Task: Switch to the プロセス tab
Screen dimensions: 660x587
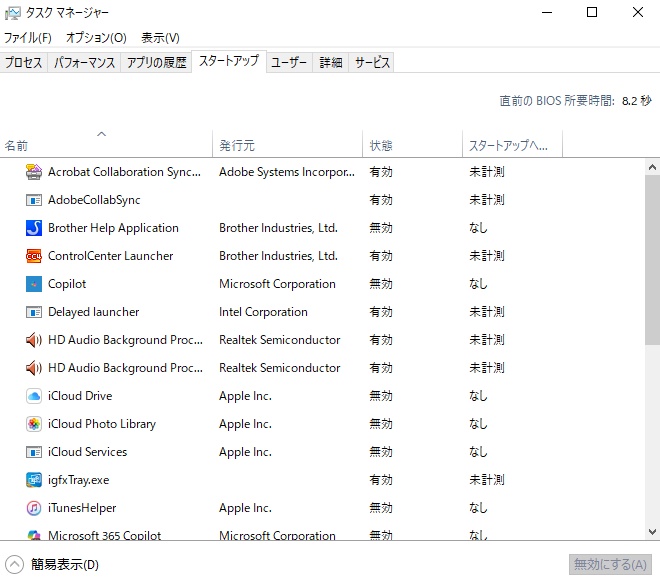Action: 24,63
